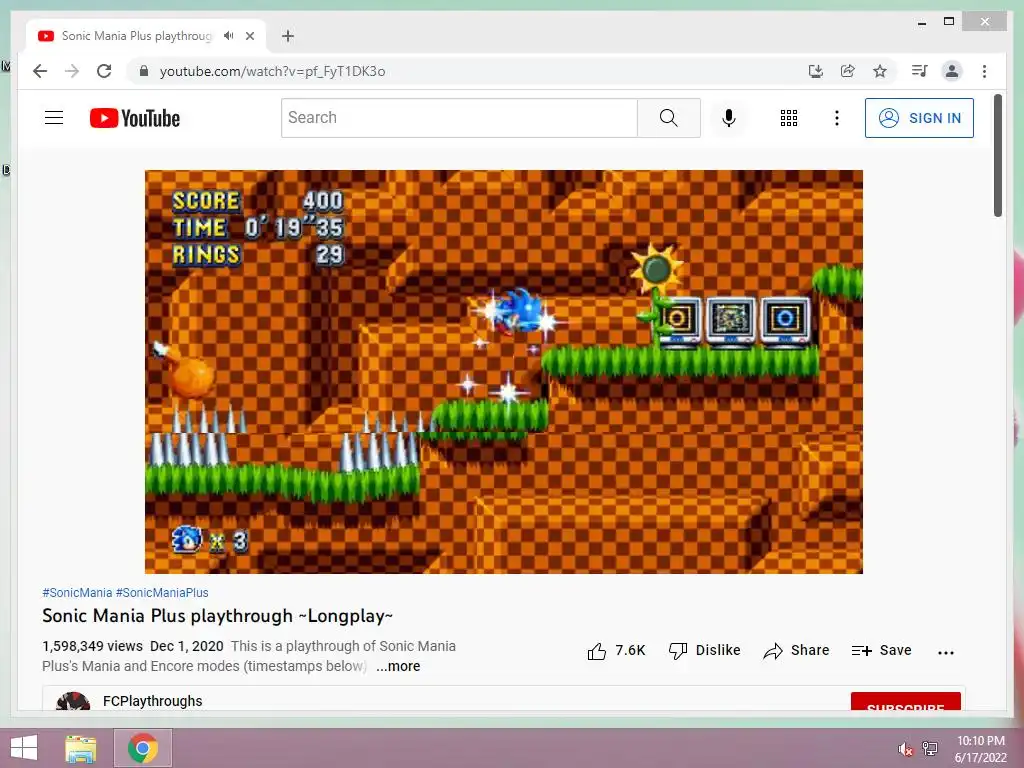Image resolution: width=1024 pixels, height=768 pixels.
Task: Click the page vertical scrollbar thumb
Action: (997, 155)
